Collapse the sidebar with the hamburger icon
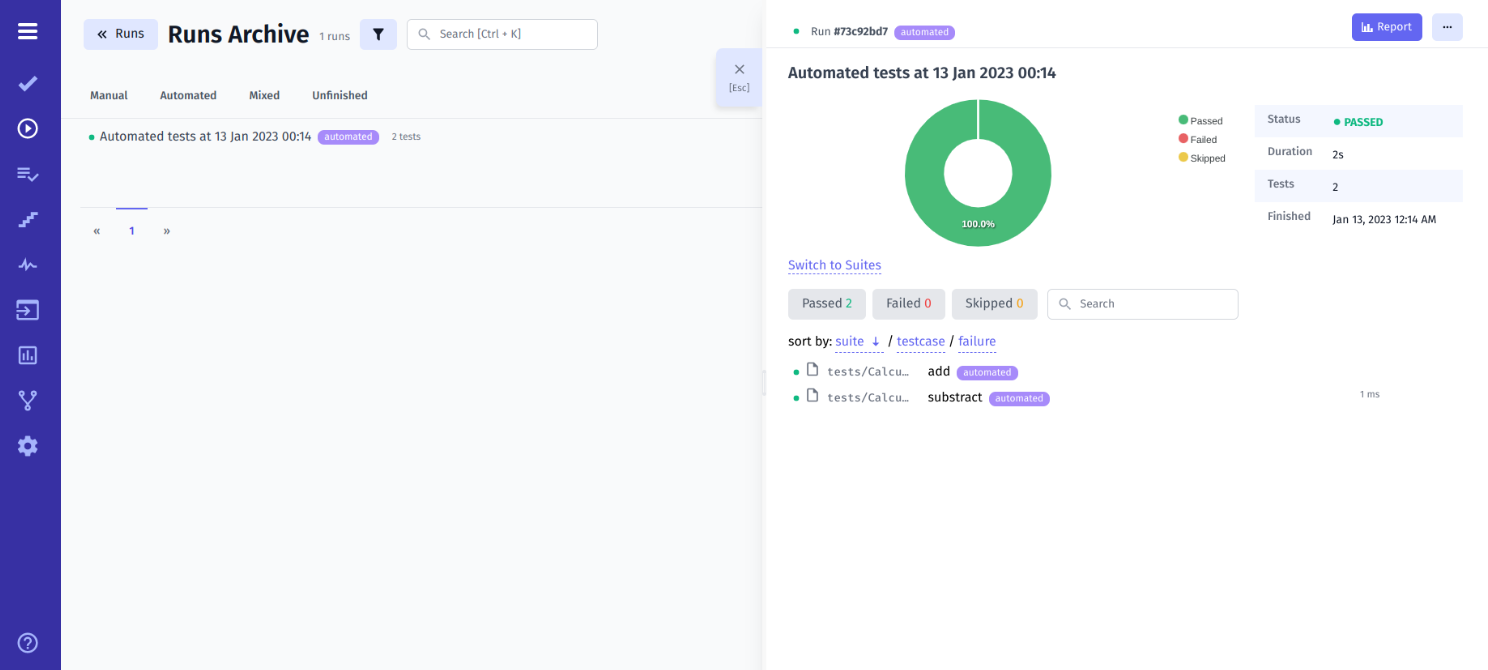The width and height of the screenshot is (1488, 670). coord(27,29)
